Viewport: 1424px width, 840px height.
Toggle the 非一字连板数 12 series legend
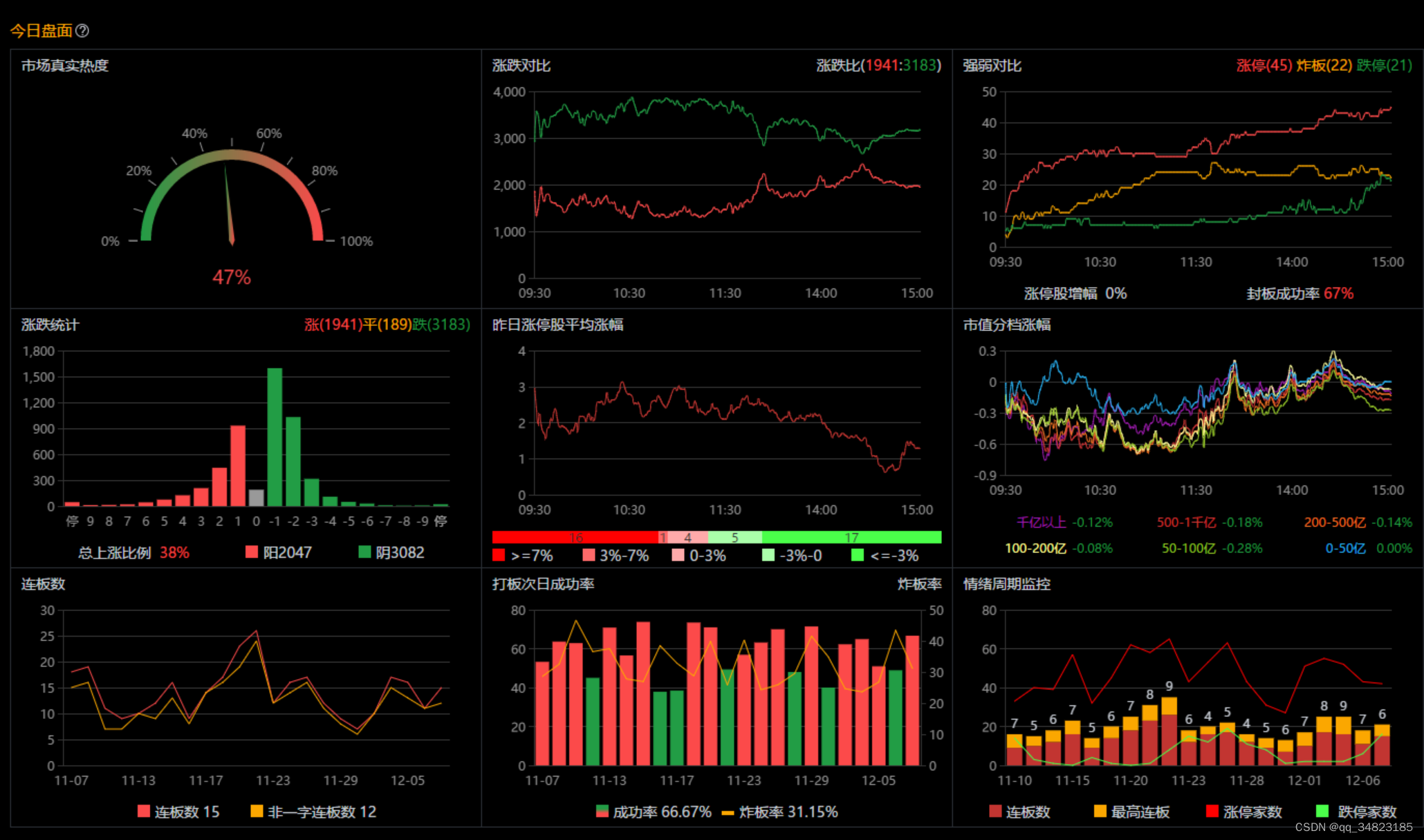[257, 811]
